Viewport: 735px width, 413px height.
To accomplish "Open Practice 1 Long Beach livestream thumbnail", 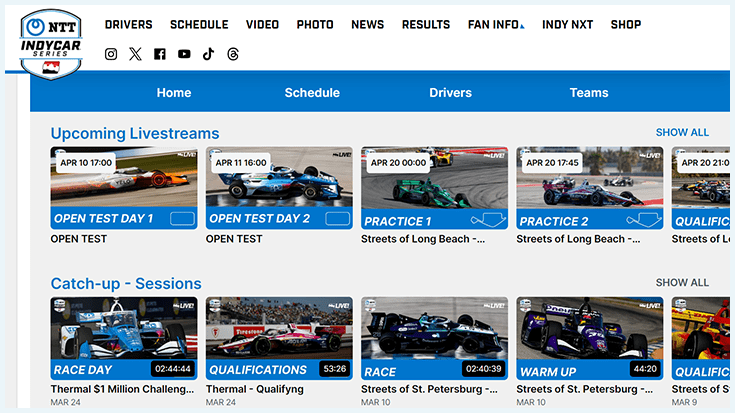I will click(434, 188).
